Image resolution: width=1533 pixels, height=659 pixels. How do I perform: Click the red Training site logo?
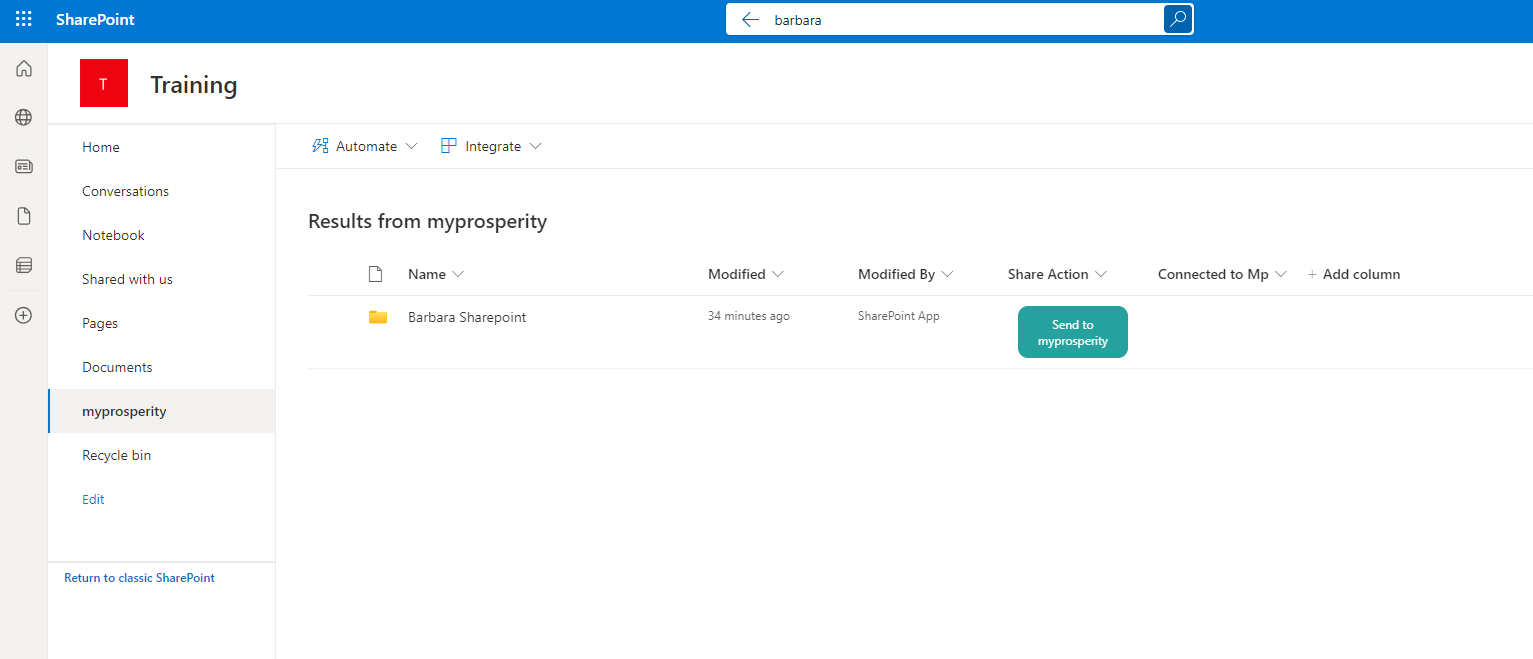[104, 83]
